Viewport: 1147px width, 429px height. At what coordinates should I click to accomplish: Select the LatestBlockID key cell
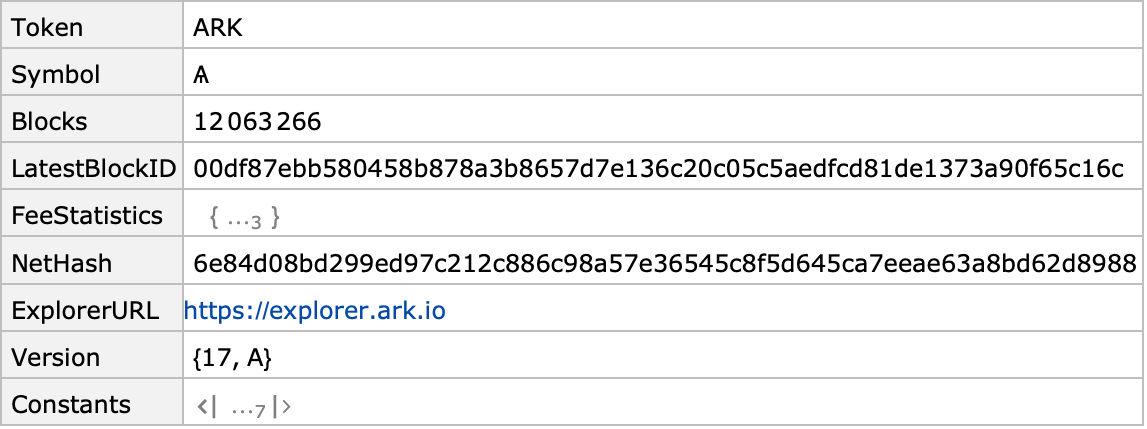point(92,168)
